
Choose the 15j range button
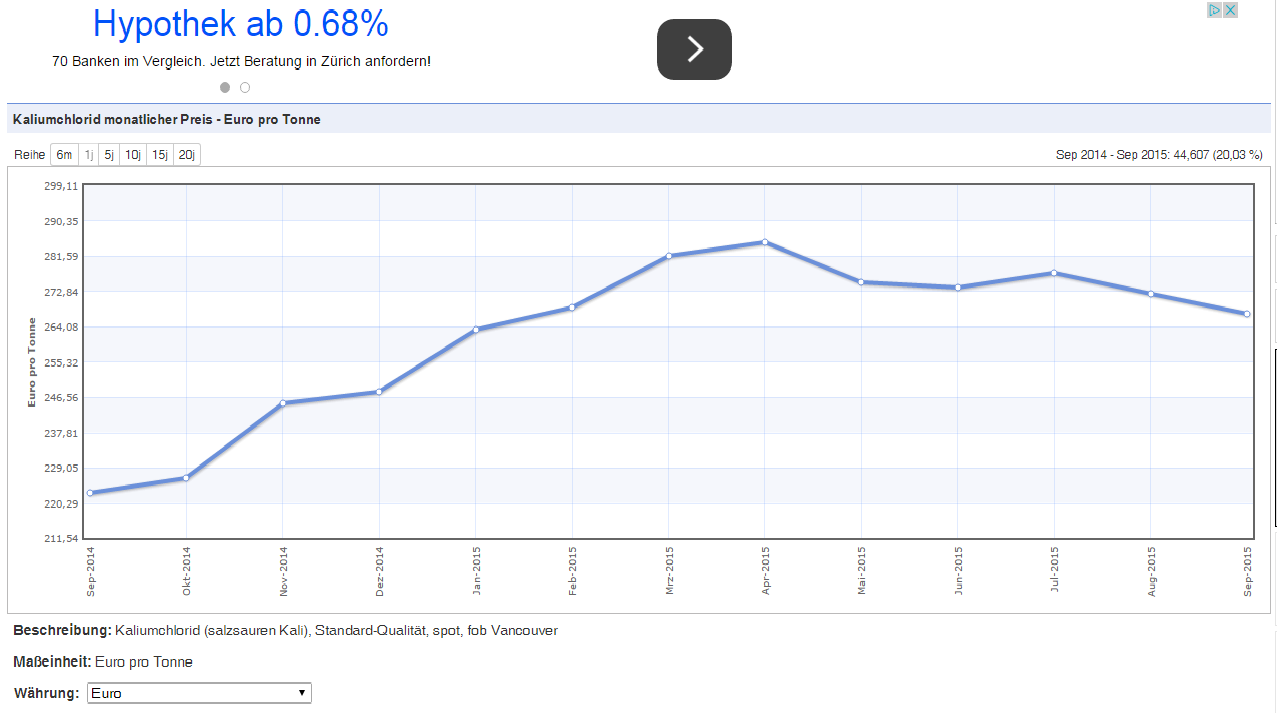[160, 155]
